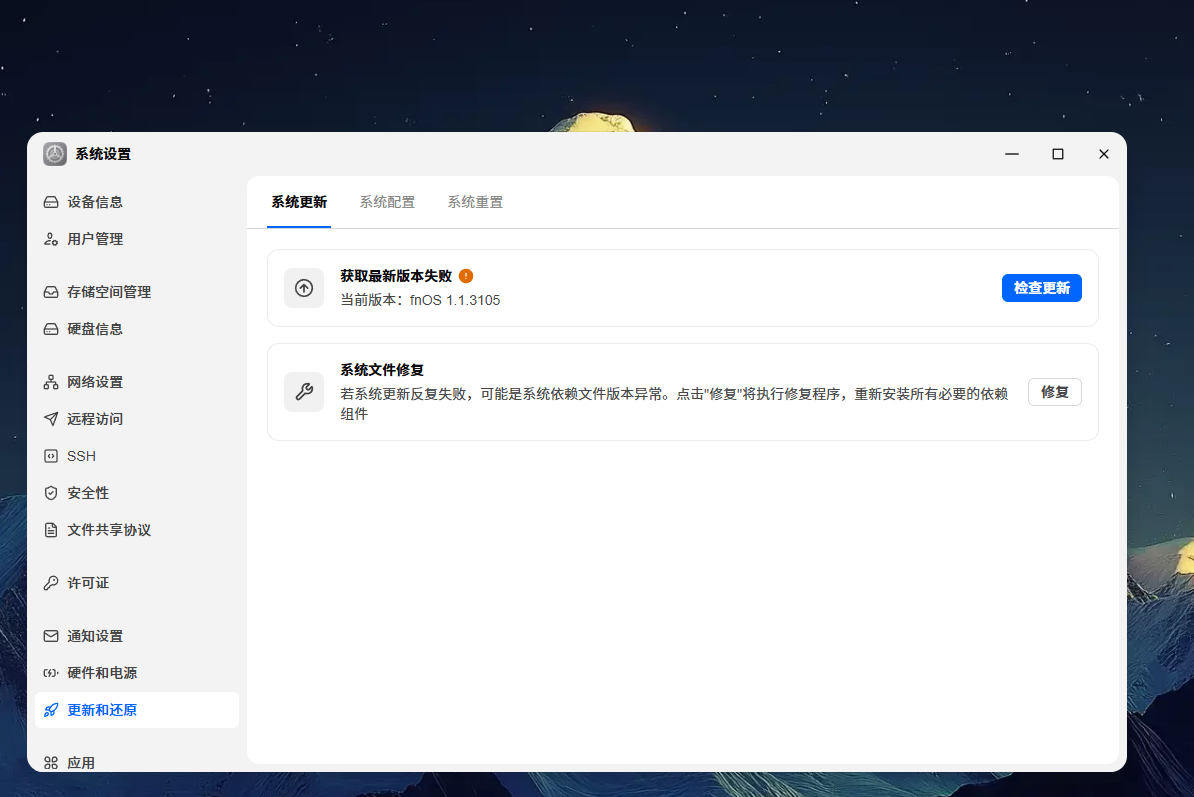Select the SSH menu entry
This screenshot has height=797, width=1194.
pos(137,456)
